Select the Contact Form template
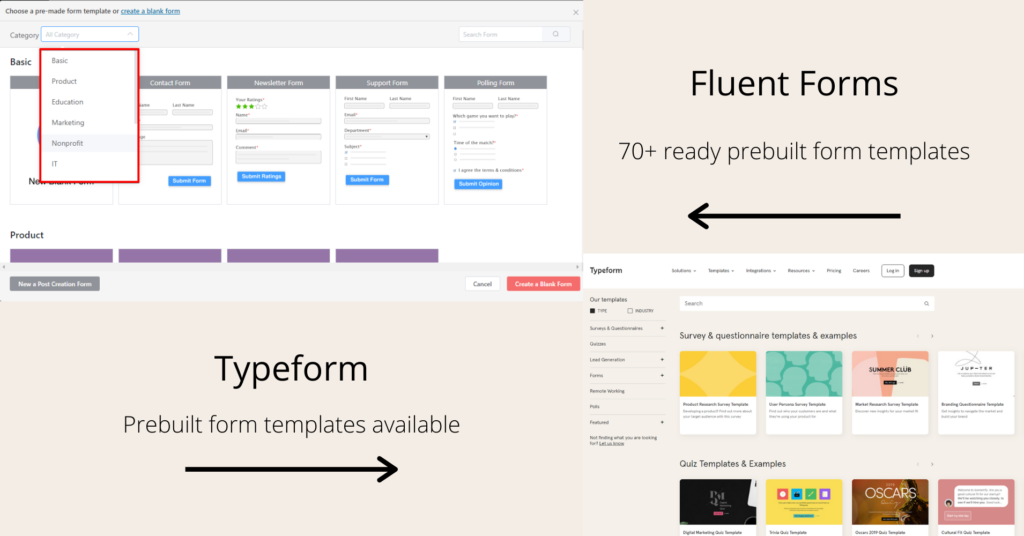1024x536 pixels. click(x=170, y=140)
